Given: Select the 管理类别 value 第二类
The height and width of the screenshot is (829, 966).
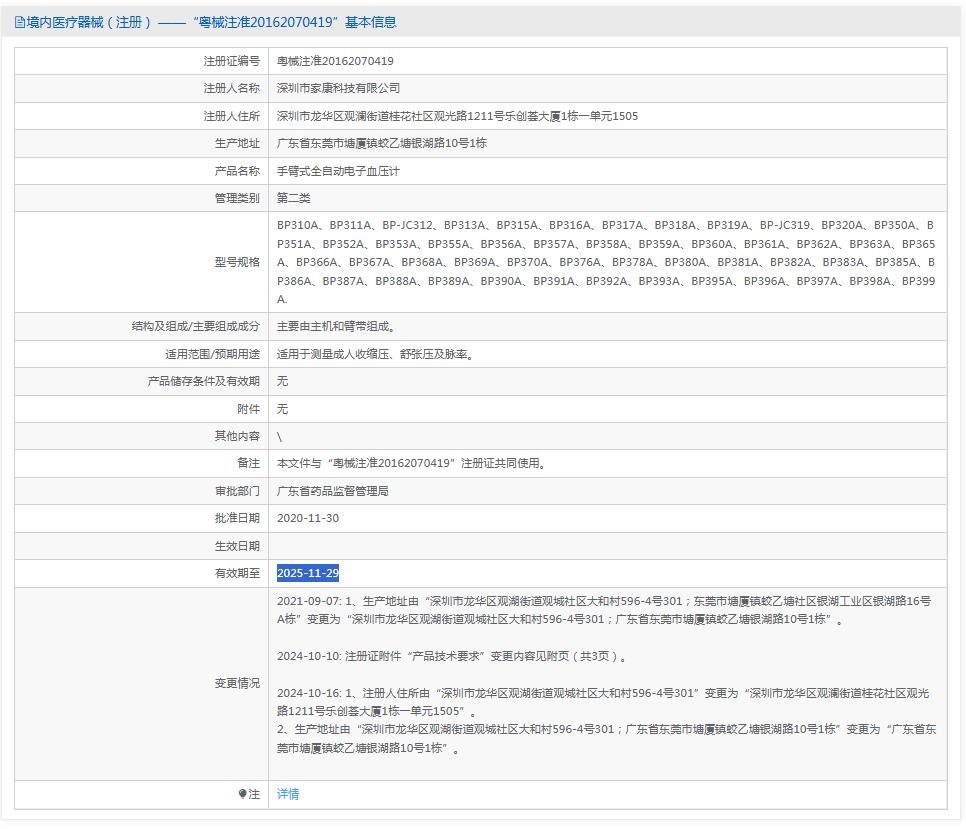Looking at the screenshot, I should point(295,197).
